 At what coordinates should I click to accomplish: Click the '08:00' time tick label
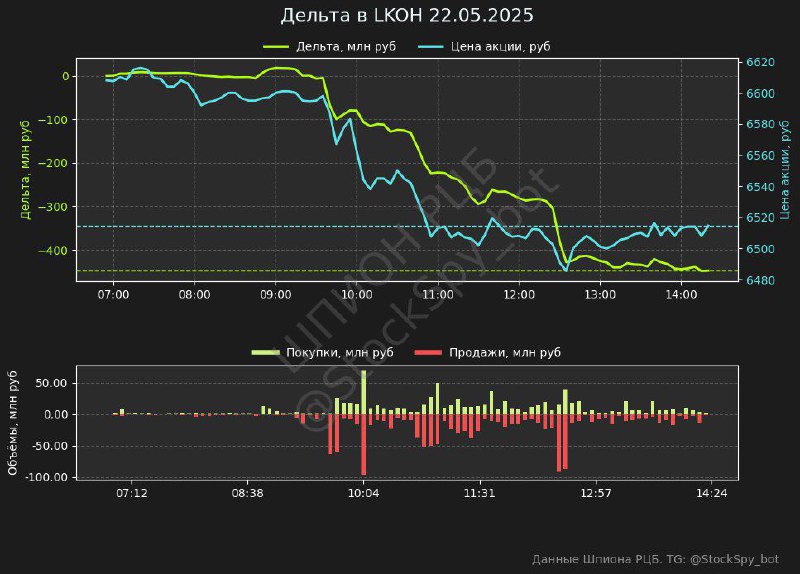tap(194, 294)
